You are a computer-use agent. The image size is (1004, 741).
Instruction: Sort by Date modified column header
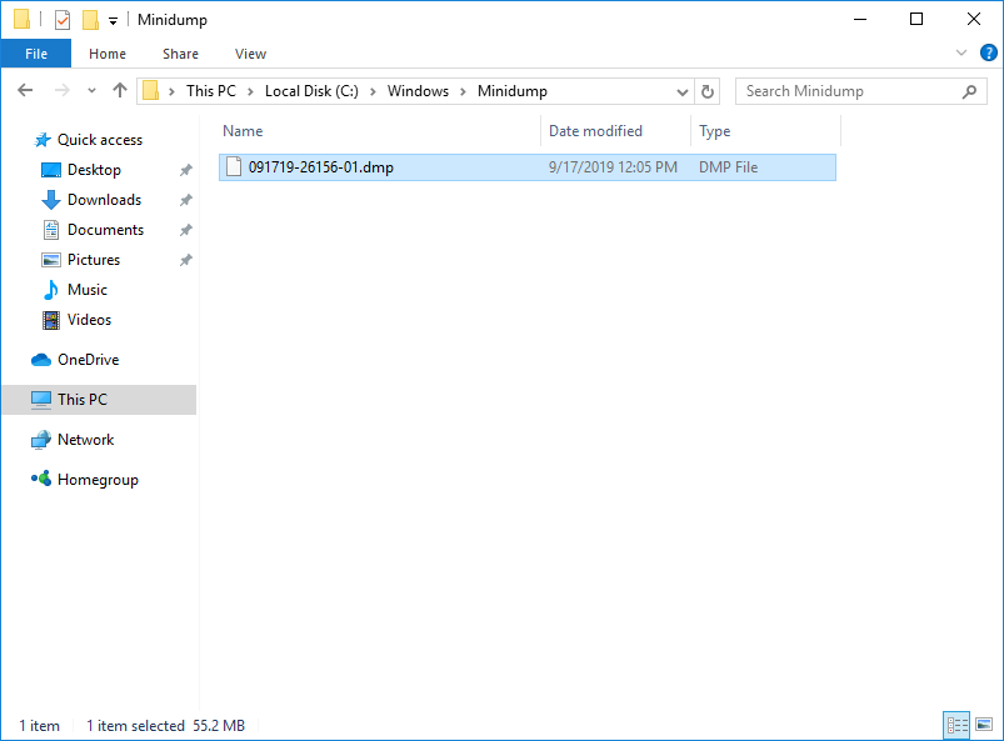coord(596,131)
